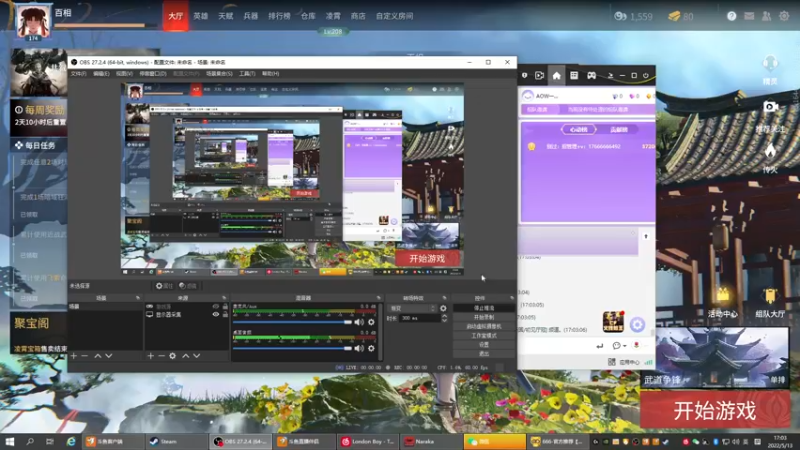Open the OBS Tools menu
The image size is (800, 450).
tap(247, 73)
